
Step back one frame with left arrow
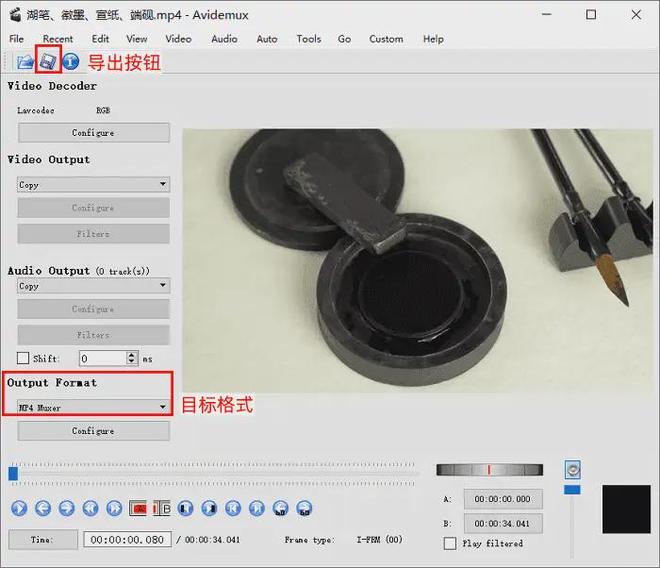tap(42, 508)
